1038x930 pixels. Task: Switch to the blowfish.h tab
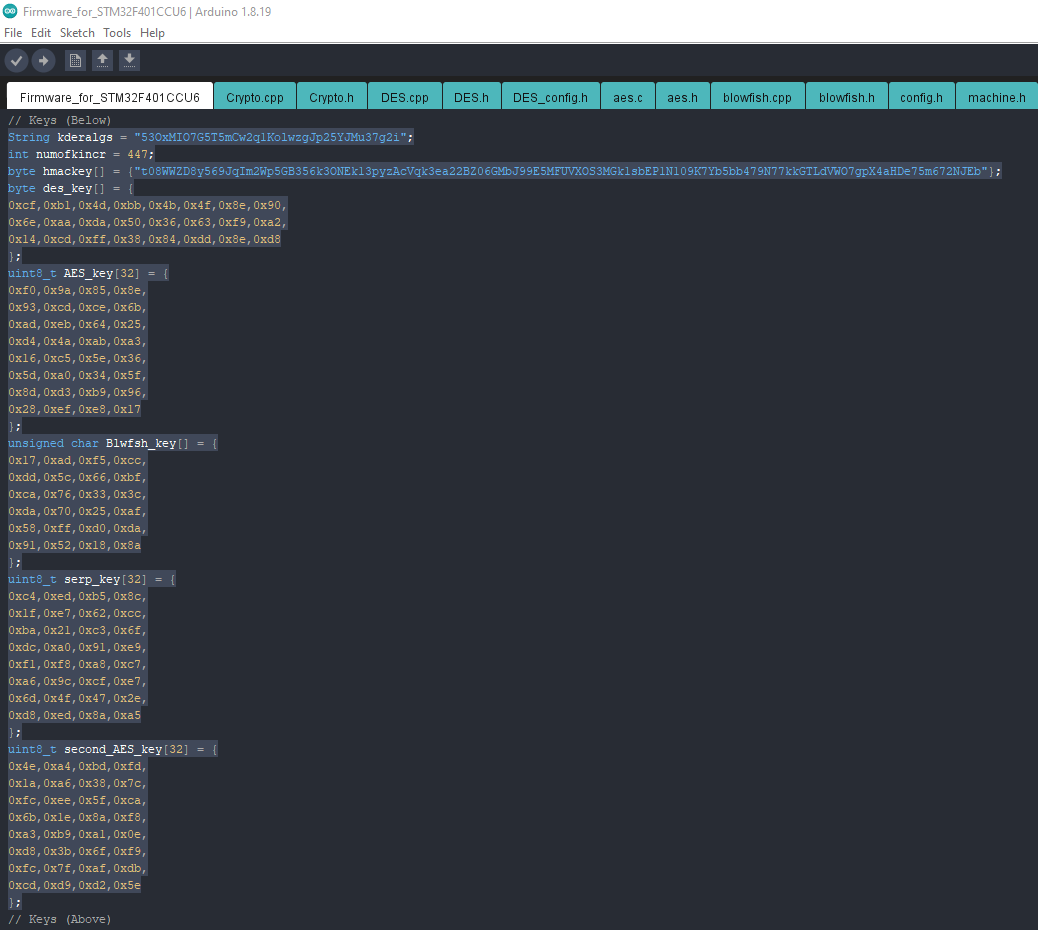coord(847,97)
